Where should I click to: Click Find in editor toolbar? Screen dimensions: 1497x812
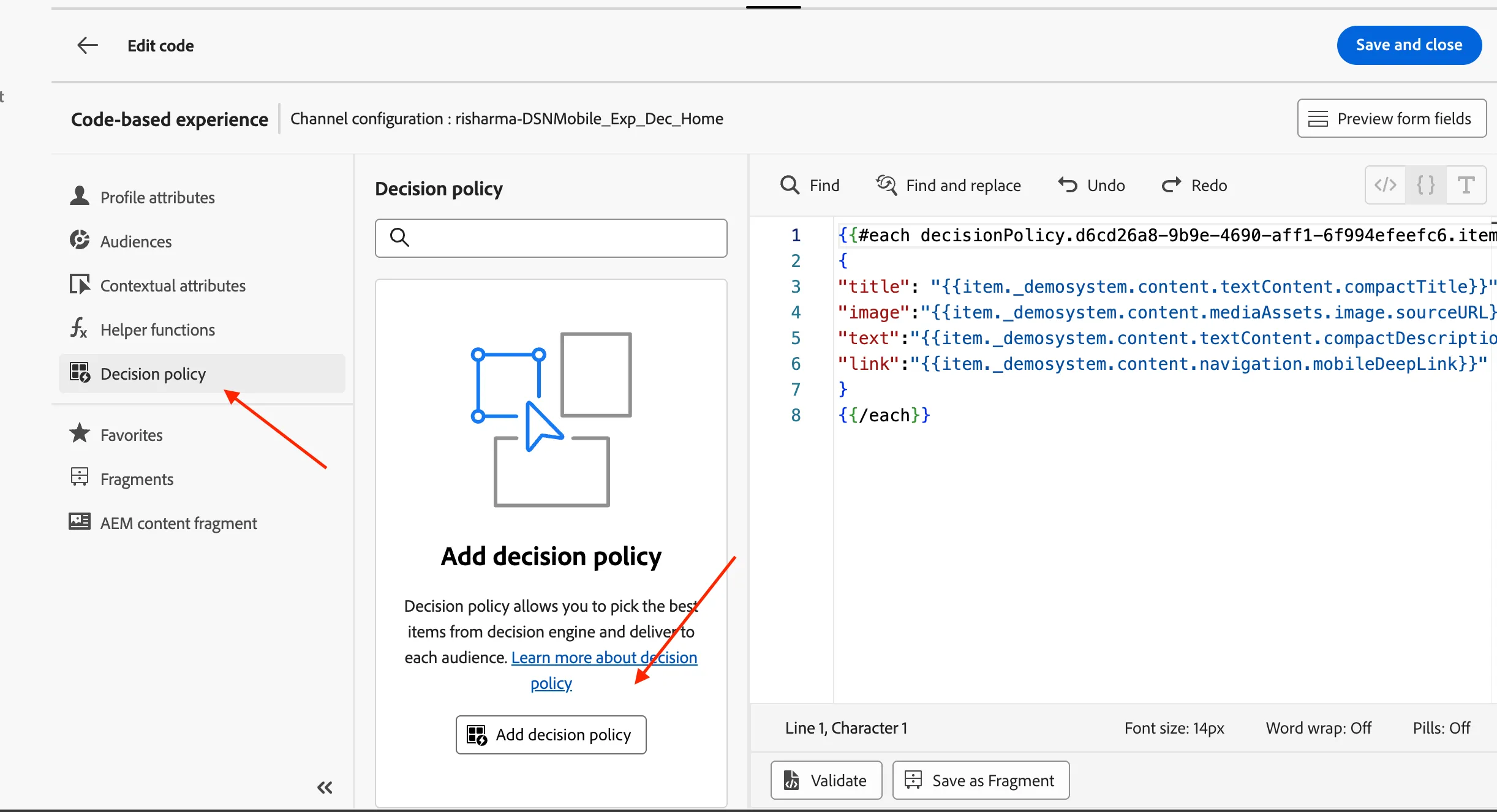(x=810, y=185)
